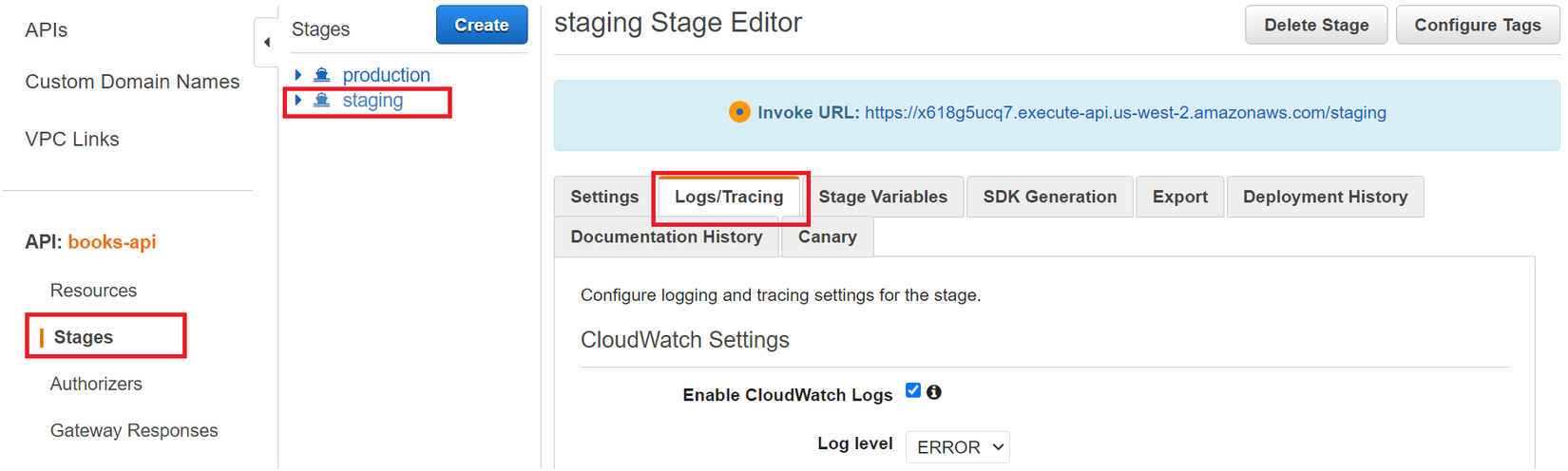Click the Configure Tags button
The height and width of the screenshot is (471, 1568).
tap(1477, 26)
